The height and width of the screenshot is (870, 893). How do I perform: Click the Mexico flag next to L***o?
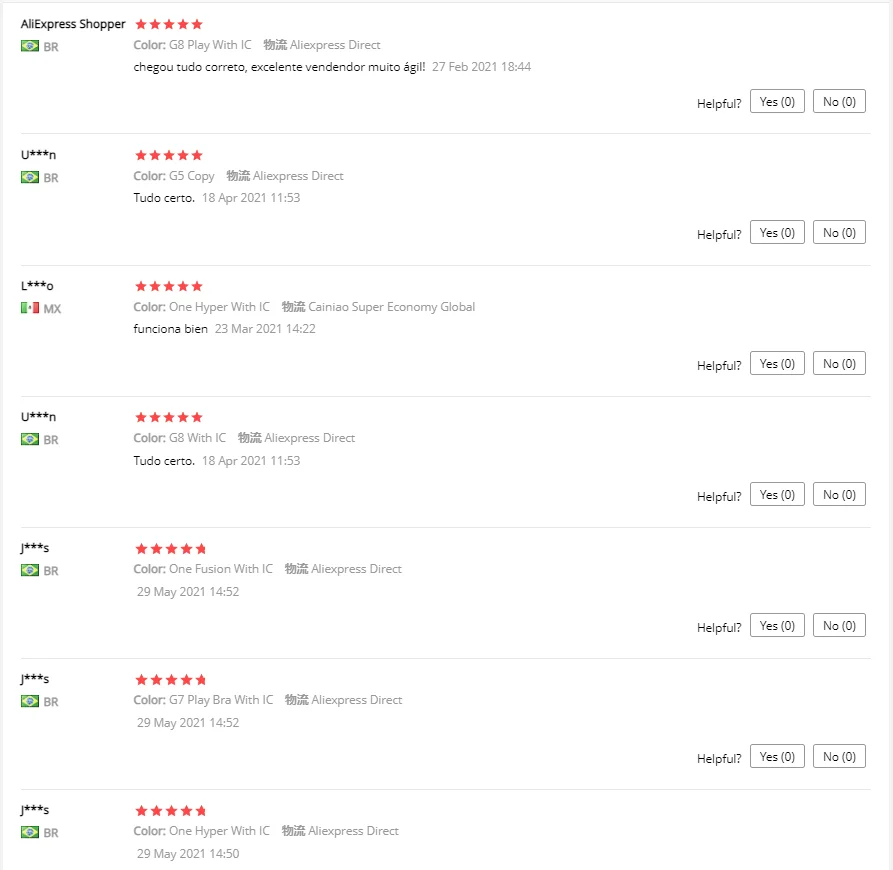[30, 308]
